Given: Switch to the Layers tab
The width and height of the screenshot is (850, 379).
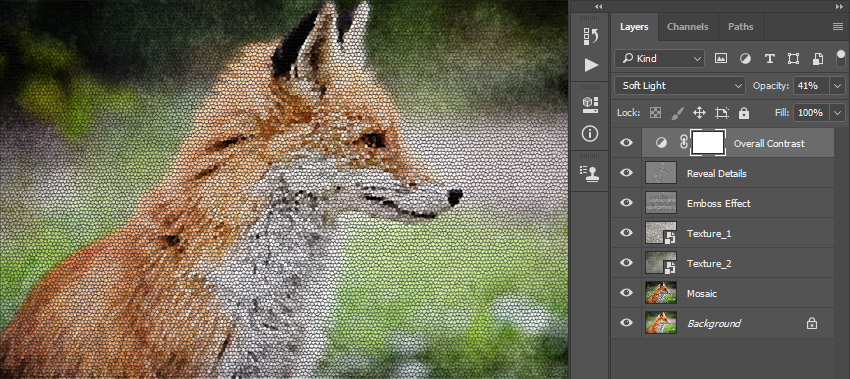Looking at the screenshot, I should (x=634, y=27).
